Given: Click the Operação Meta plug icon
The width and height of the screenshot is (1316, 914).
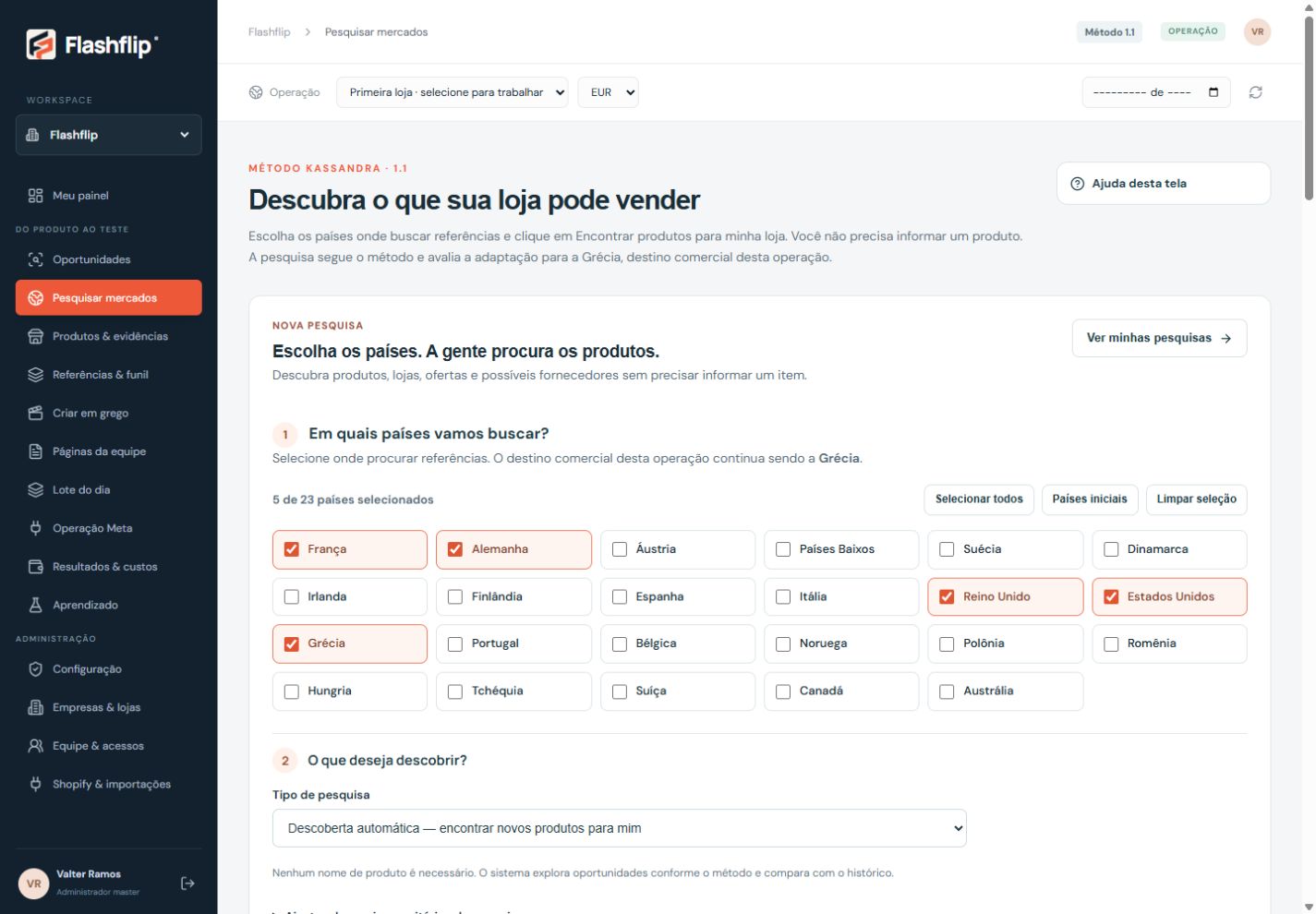Looking at the screenshot, I should pyautogui.click(x=36, y=528).
